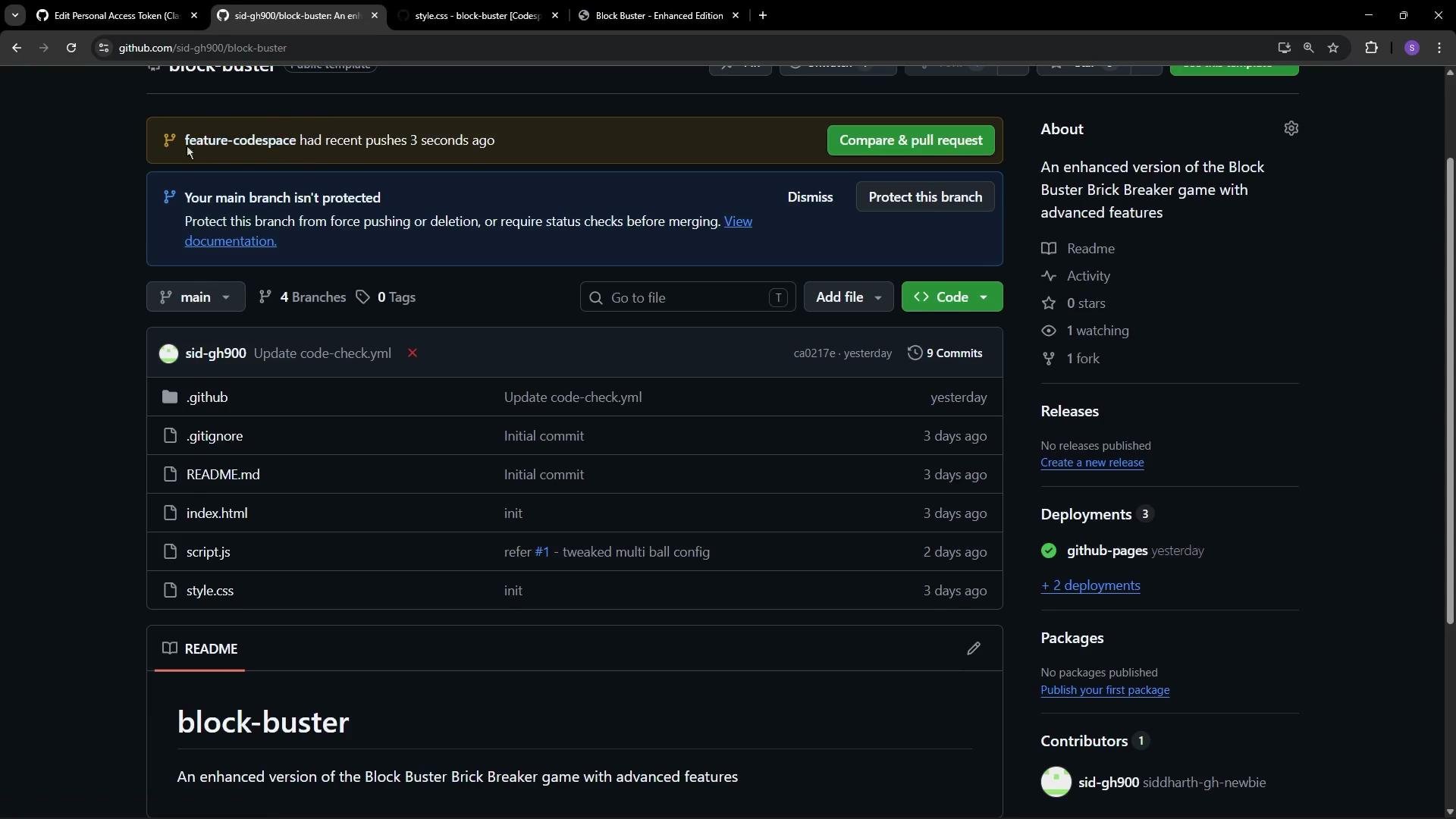The width and height of the screenshot is (1456, 819).
Task: Open the Releases heading link
Action: tap(1069, 411)
